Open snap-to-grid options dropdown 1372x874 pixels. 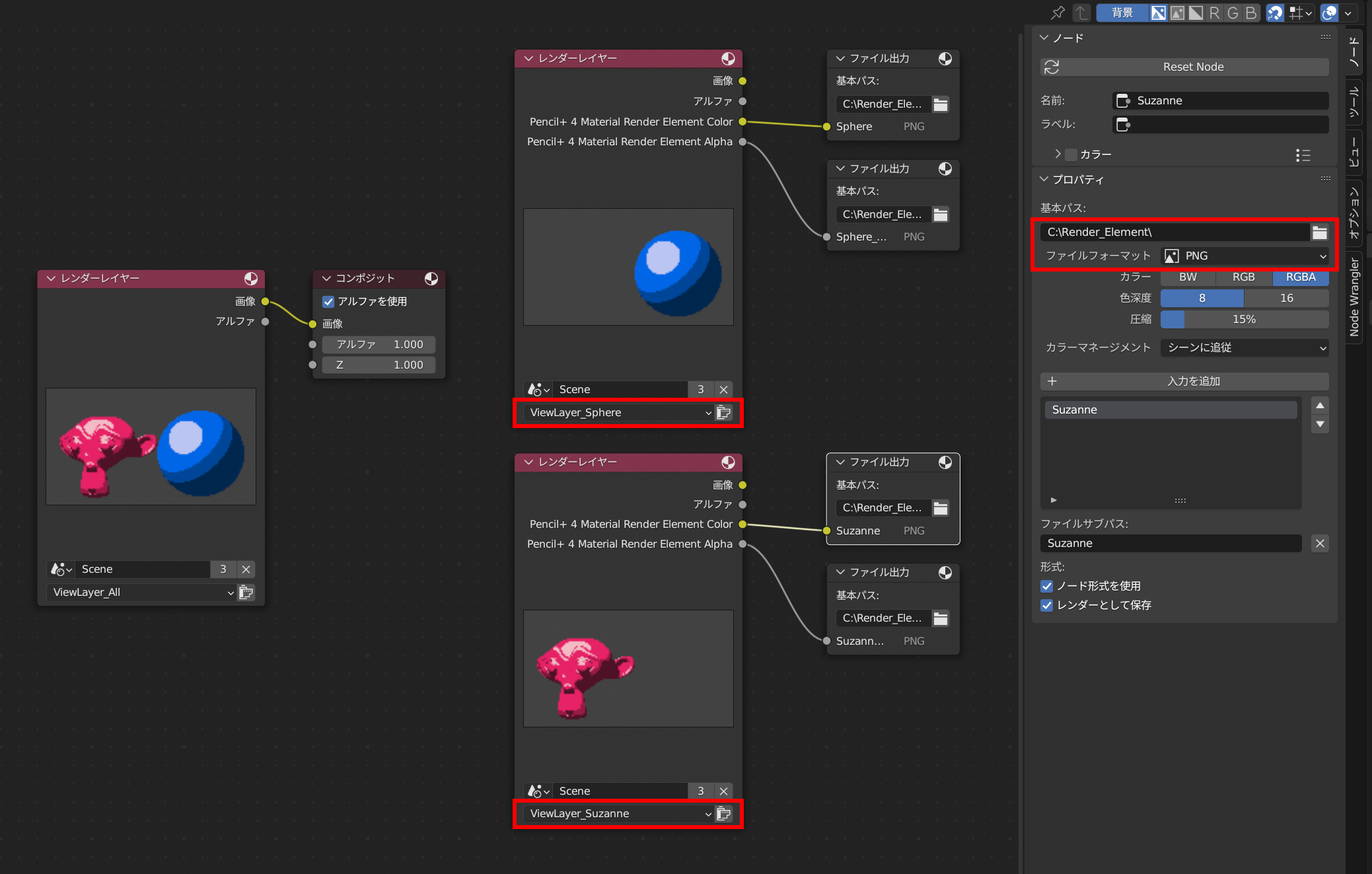pos(1301,13)
